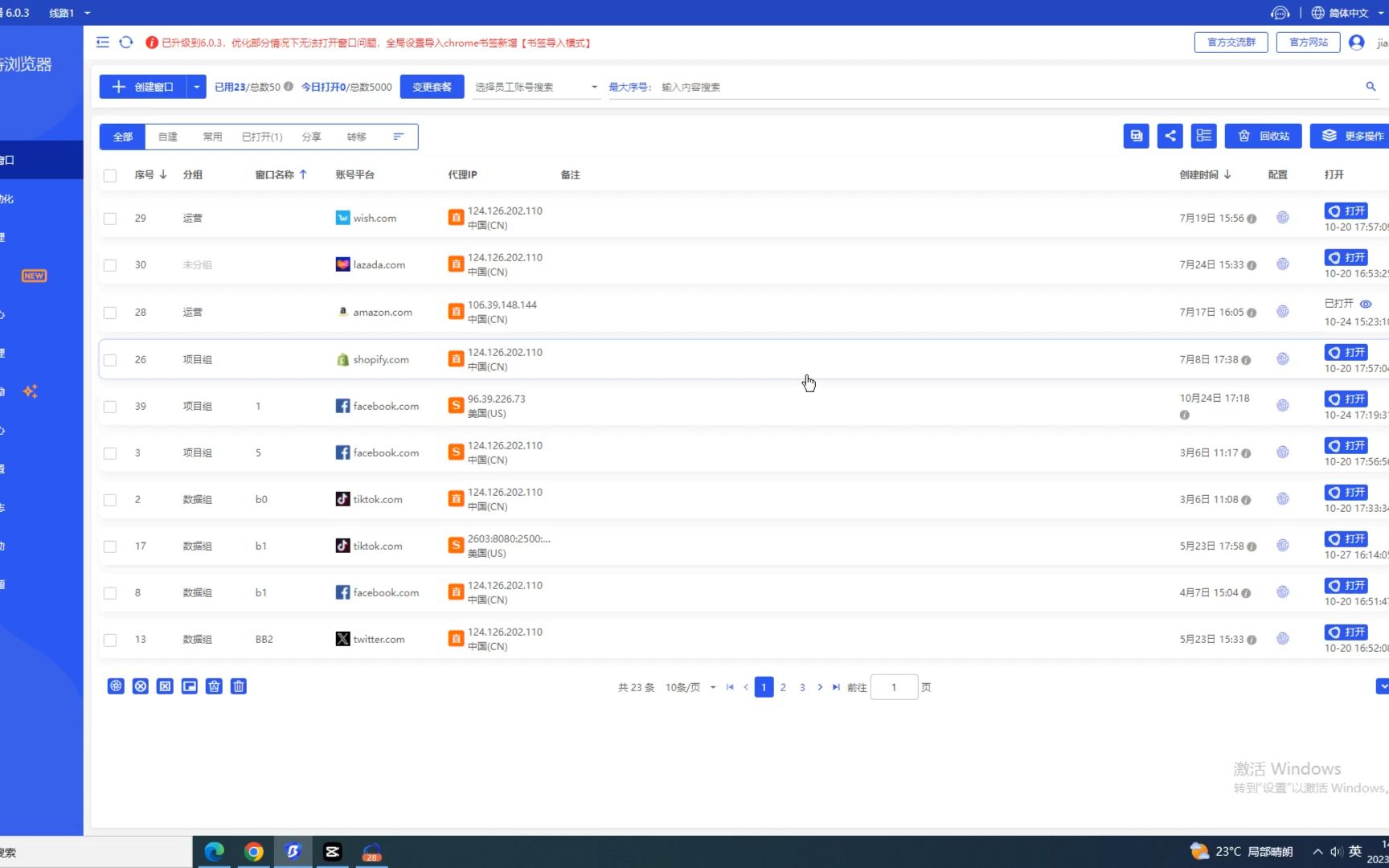Screen dimensions: 1389x868
Task: Click fingerprint config icon for amazon.com row
Action: tap(1283, 312)
